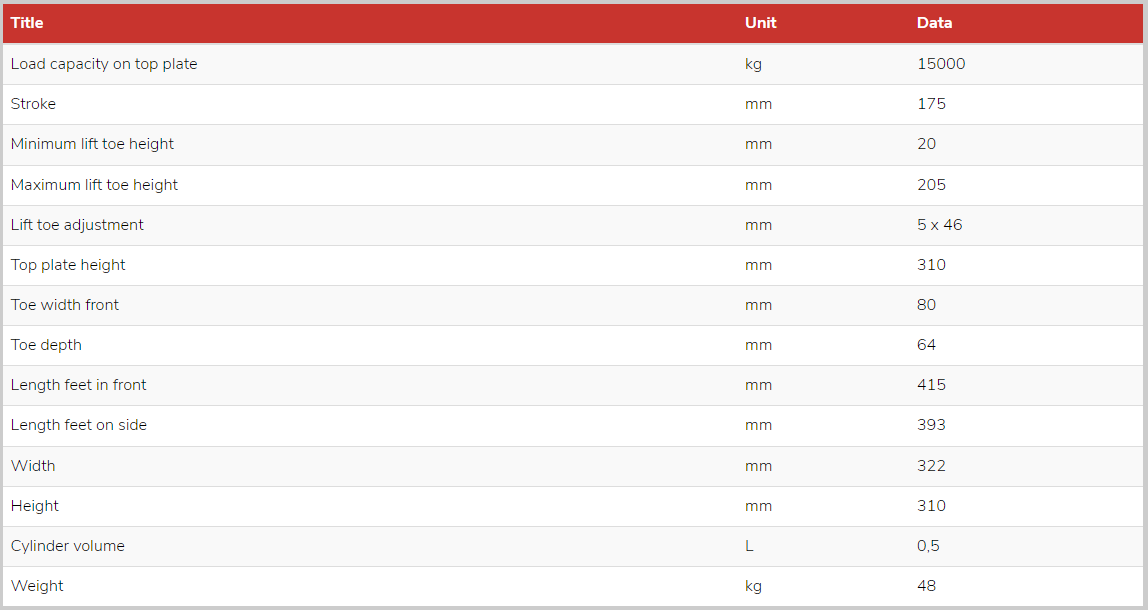Image resolution: width=1148 pixels, height=610 pixels.
Task: Select Toe width front label
Action: (64, 305)
